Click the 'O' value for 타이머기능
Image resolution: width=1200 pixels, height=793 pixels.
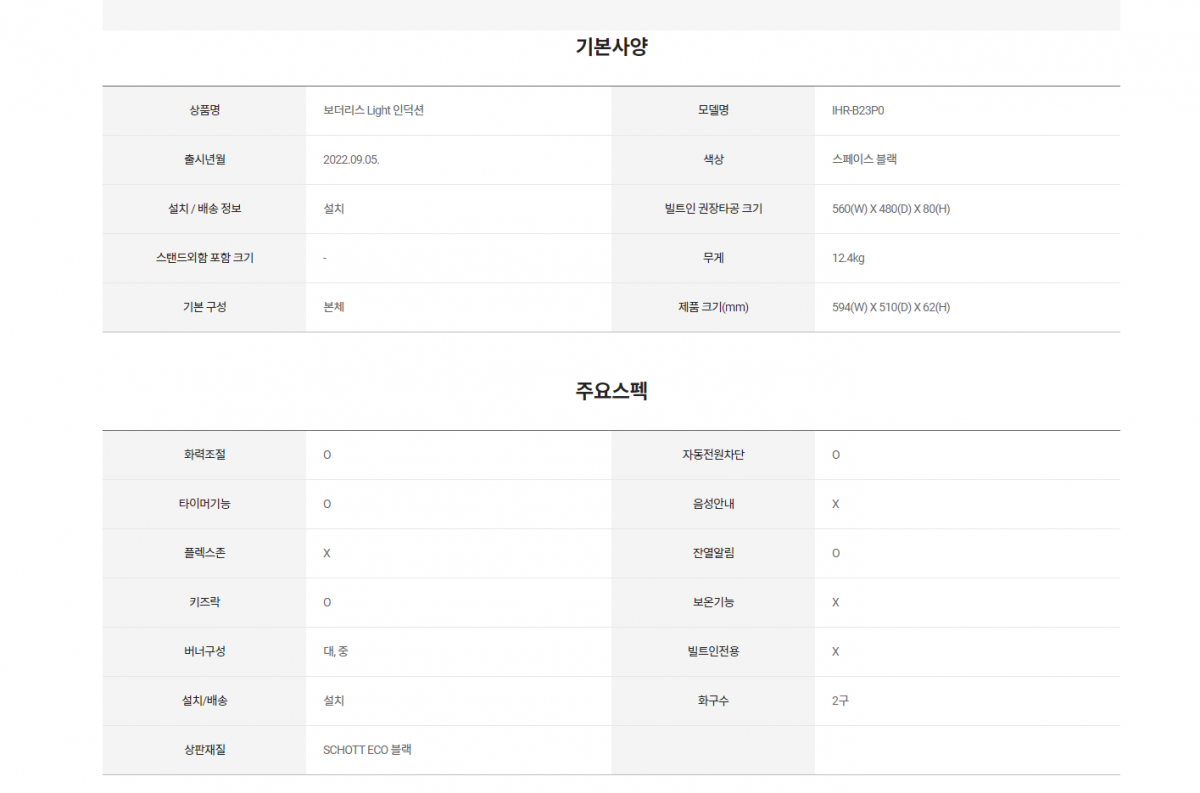click(327, 504)
